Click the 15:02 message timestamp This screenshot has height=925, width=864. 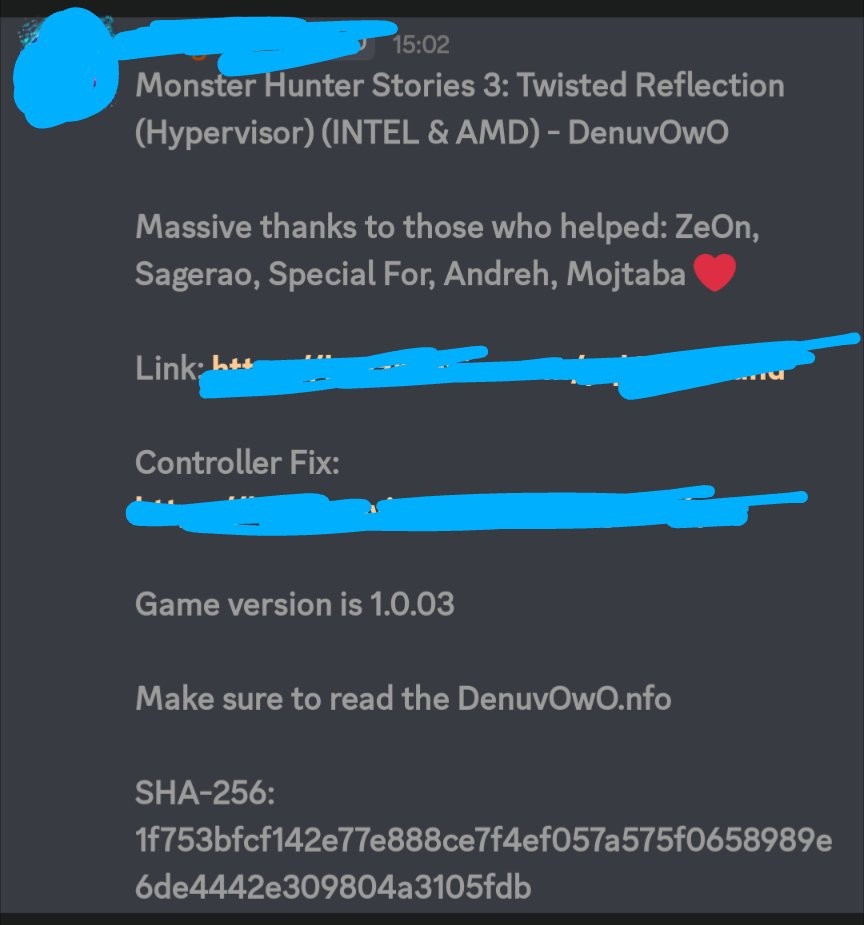coord(421,45)
